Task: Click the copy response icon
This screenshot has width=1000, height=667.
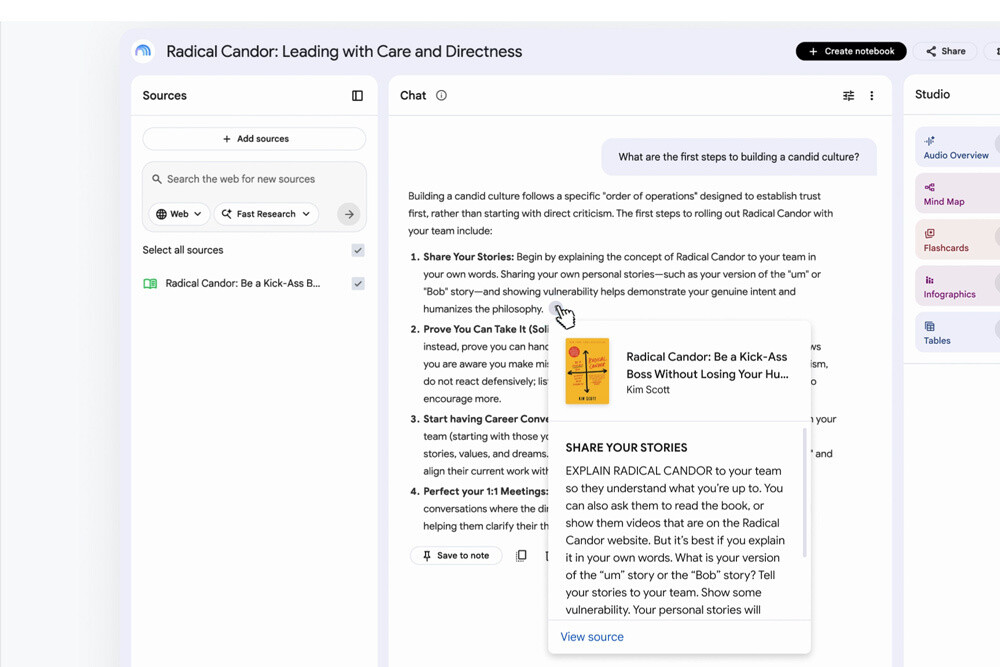Action: click(x=521, y=555)
